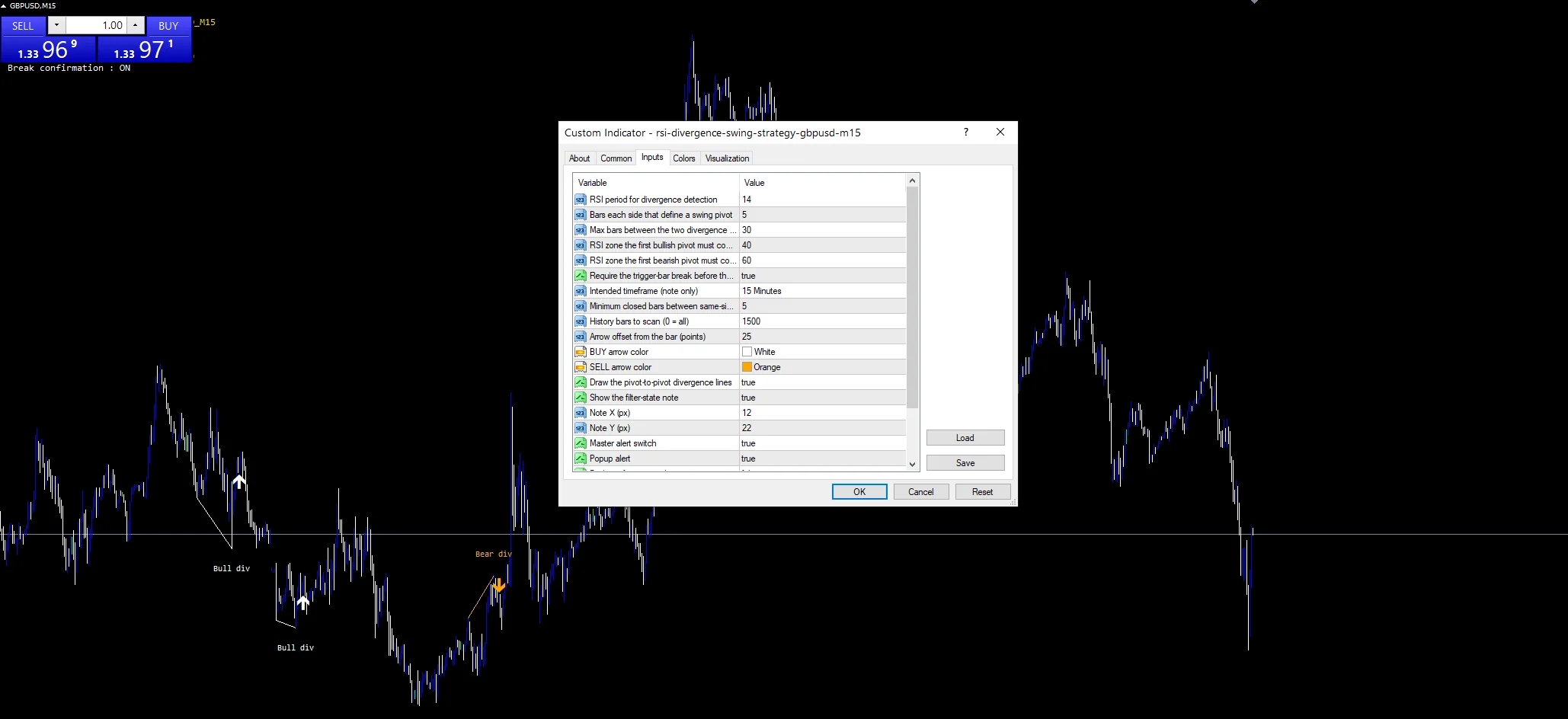Click the BUY one-click trading button

(x=168, y=25)
